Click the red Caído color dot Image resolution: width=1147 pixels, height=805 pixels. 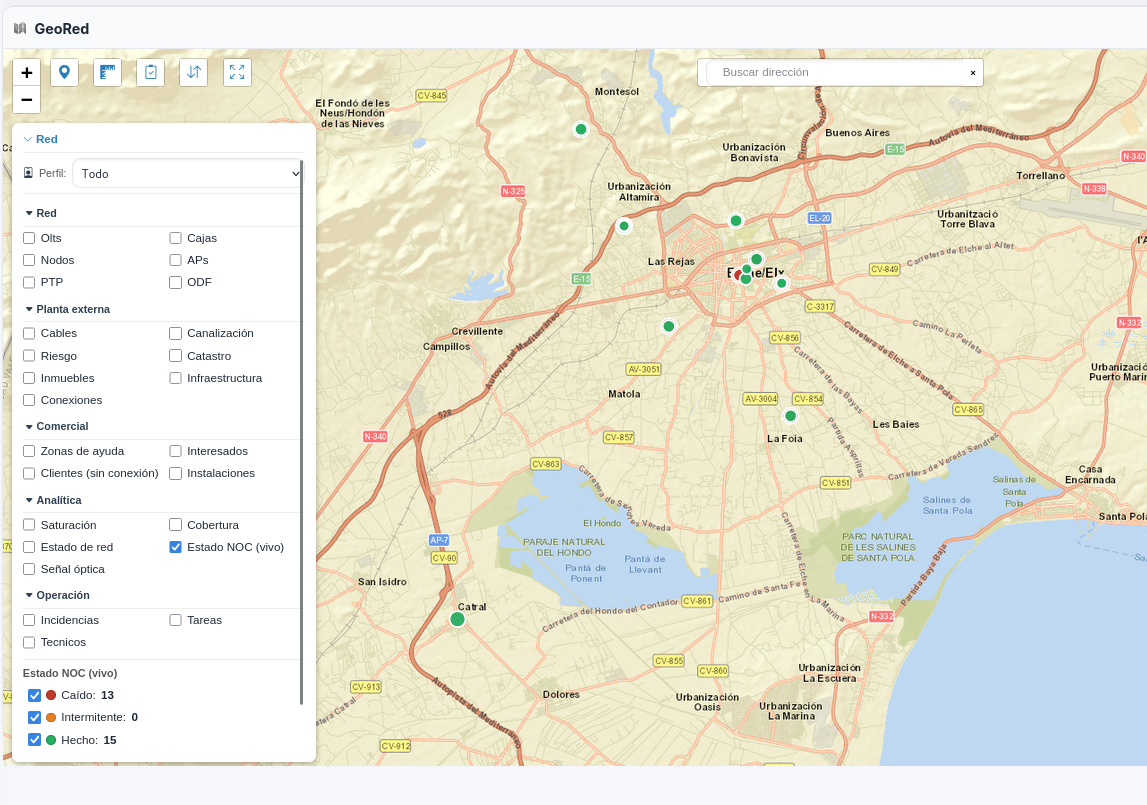51,695
